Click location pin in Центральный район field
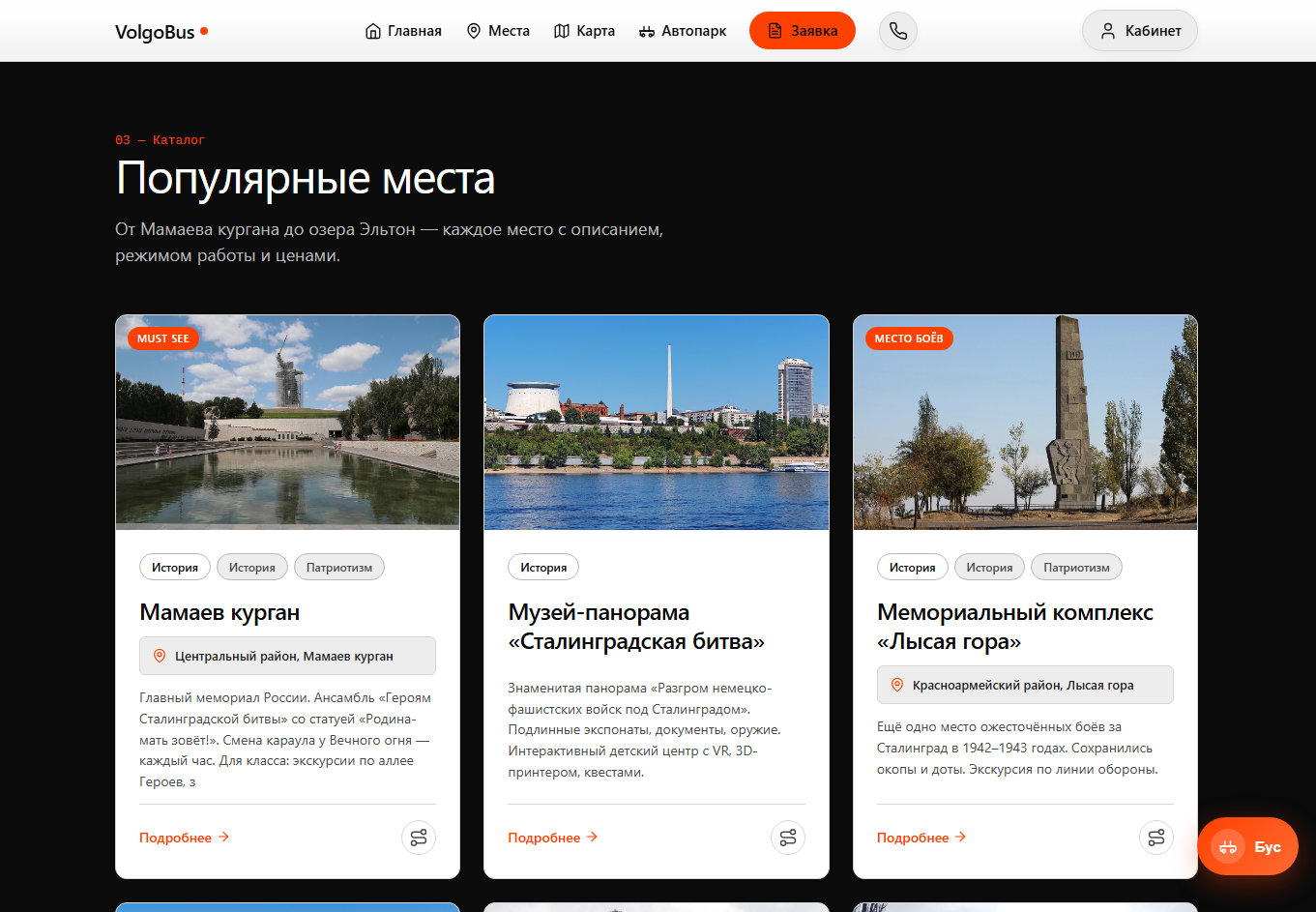 (x=160, y=656)
